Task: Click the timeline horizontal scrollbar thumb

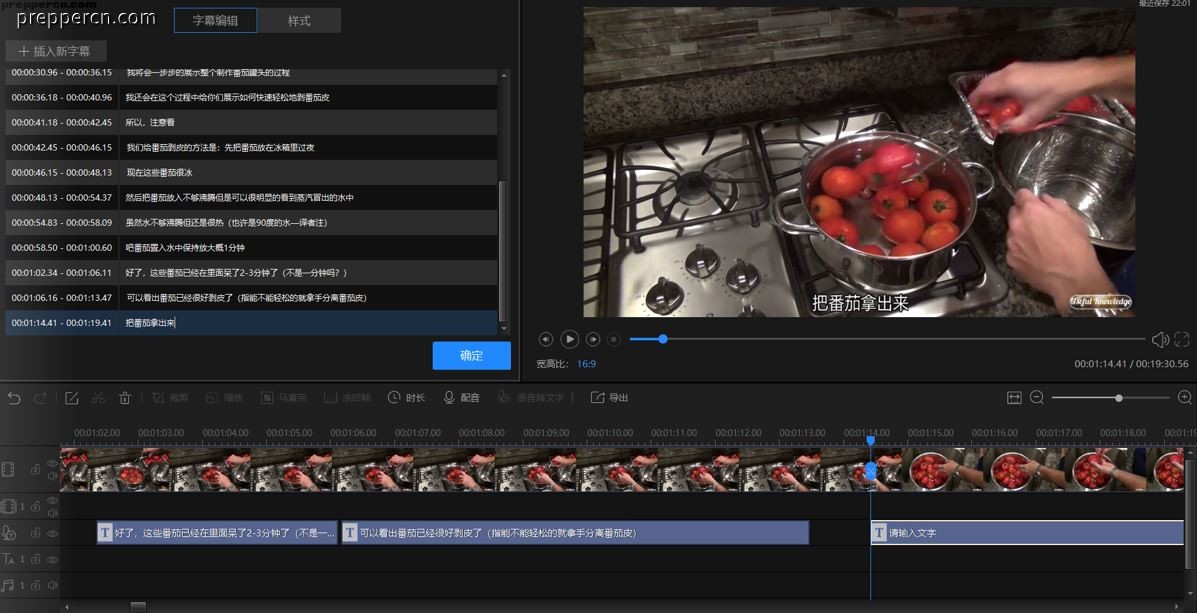Action: pyautogui.click(x=138, y=607)
